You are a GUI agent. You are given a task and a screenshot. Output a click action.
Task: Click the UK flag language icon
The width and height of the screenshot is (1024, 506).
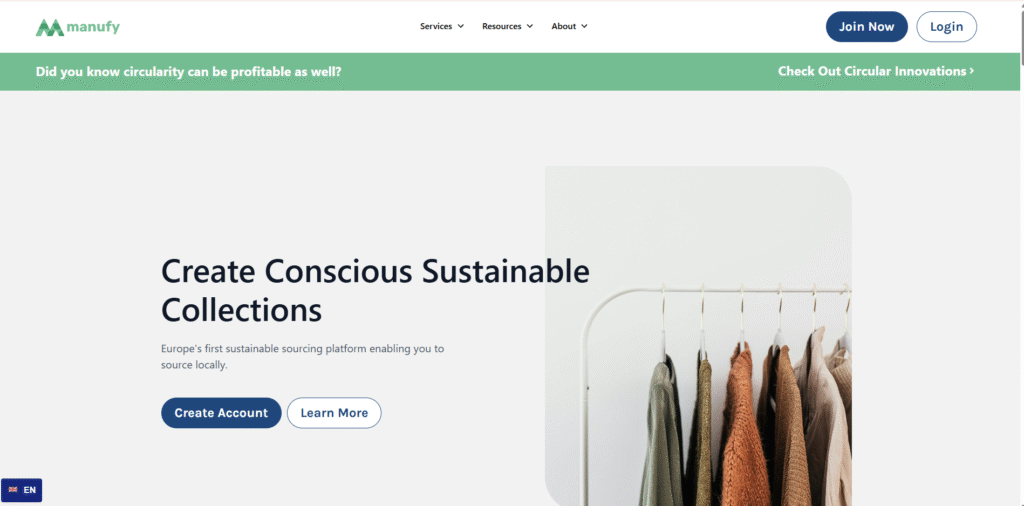tap(13, 490)
